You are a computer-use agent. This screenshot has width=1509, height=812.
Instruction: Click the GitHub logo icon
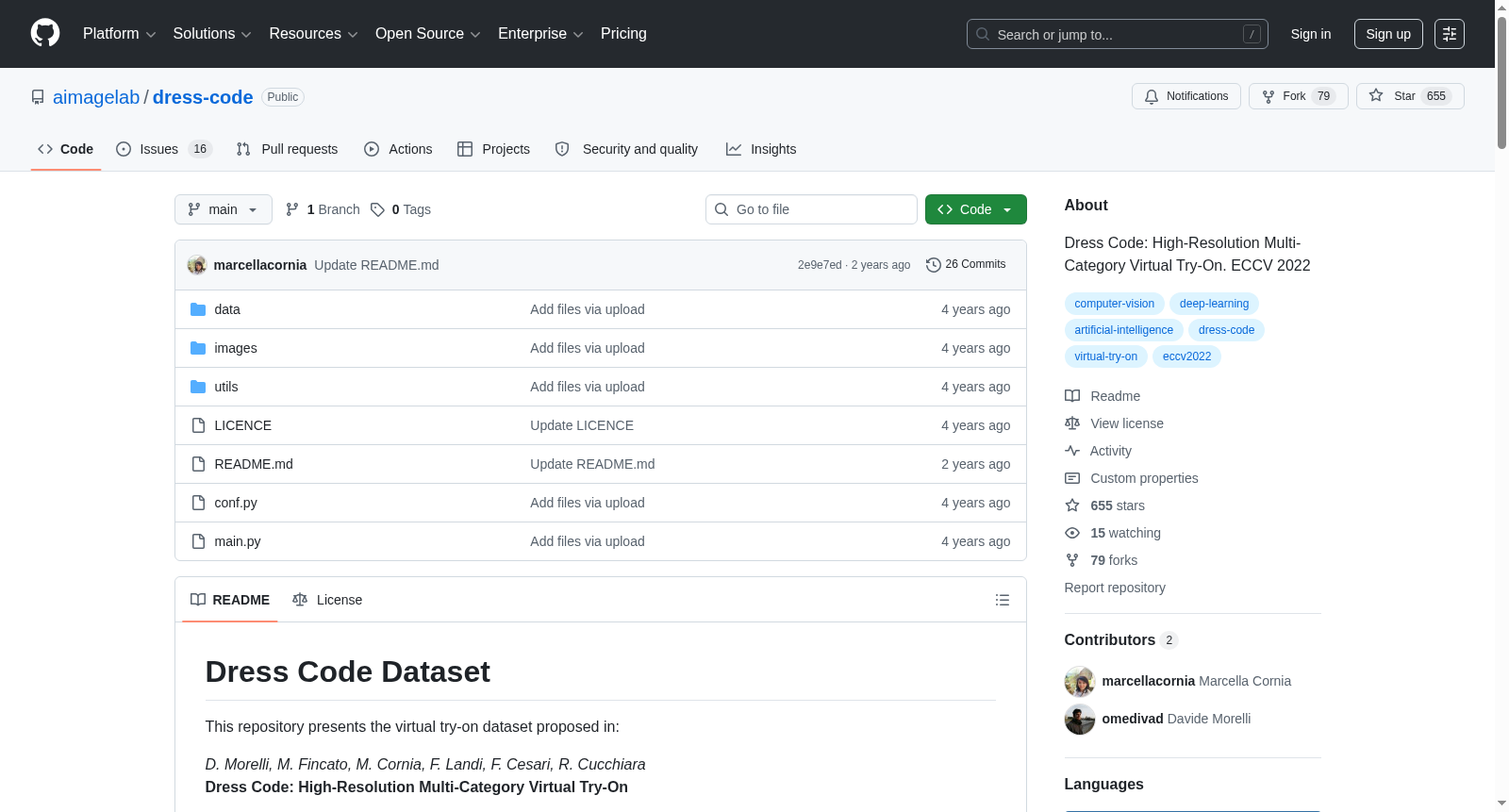pos(45,34)
